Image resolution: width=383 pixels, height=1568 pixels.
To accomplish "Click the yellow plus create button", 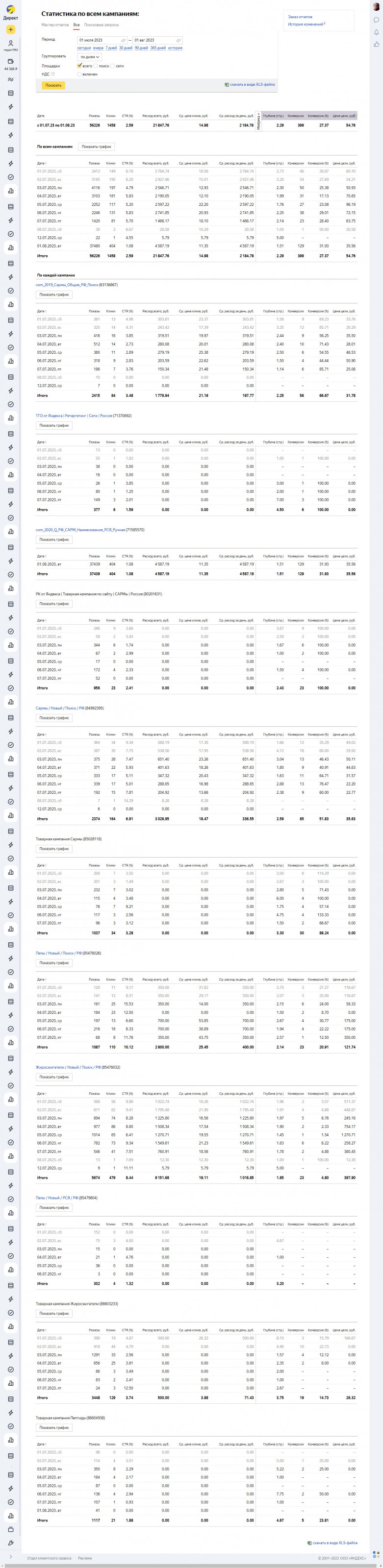I will pyautogui.click(x=10, y=29).
